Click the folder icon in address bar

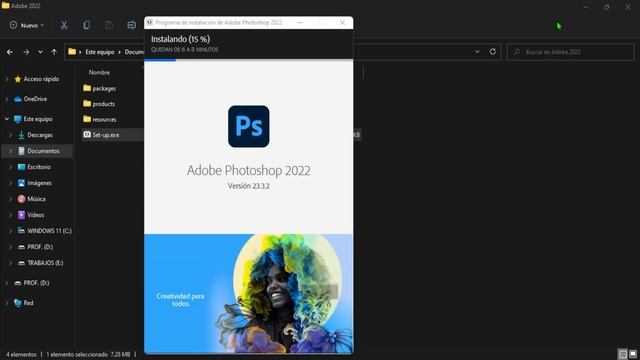tap(72, 51)
